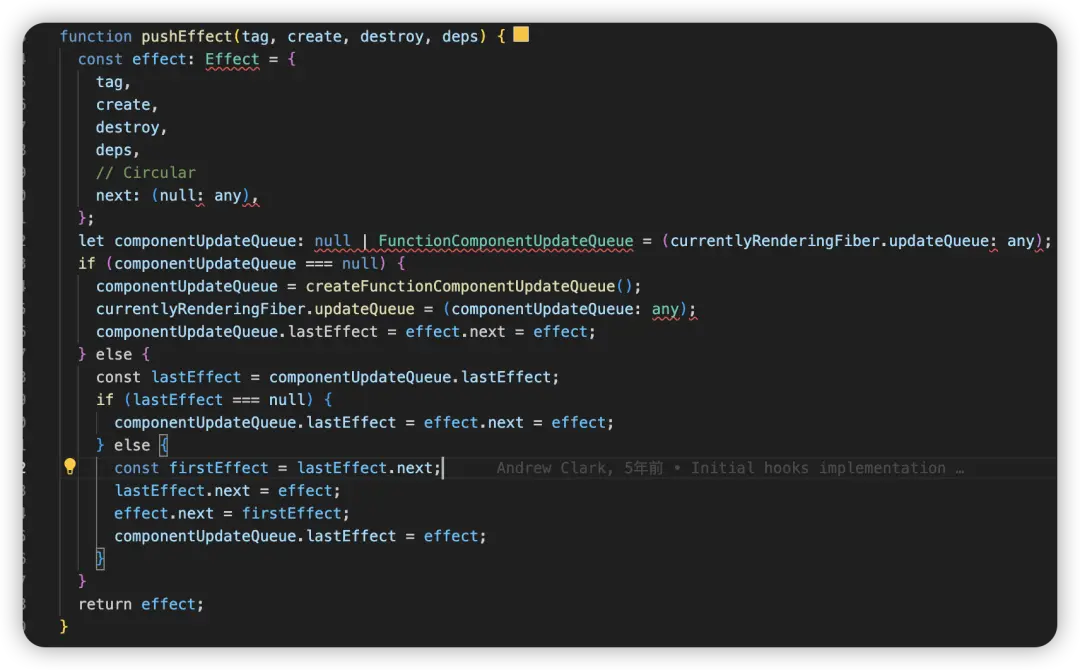Click the Andrew Clark git blame annotation

[730, 468]
